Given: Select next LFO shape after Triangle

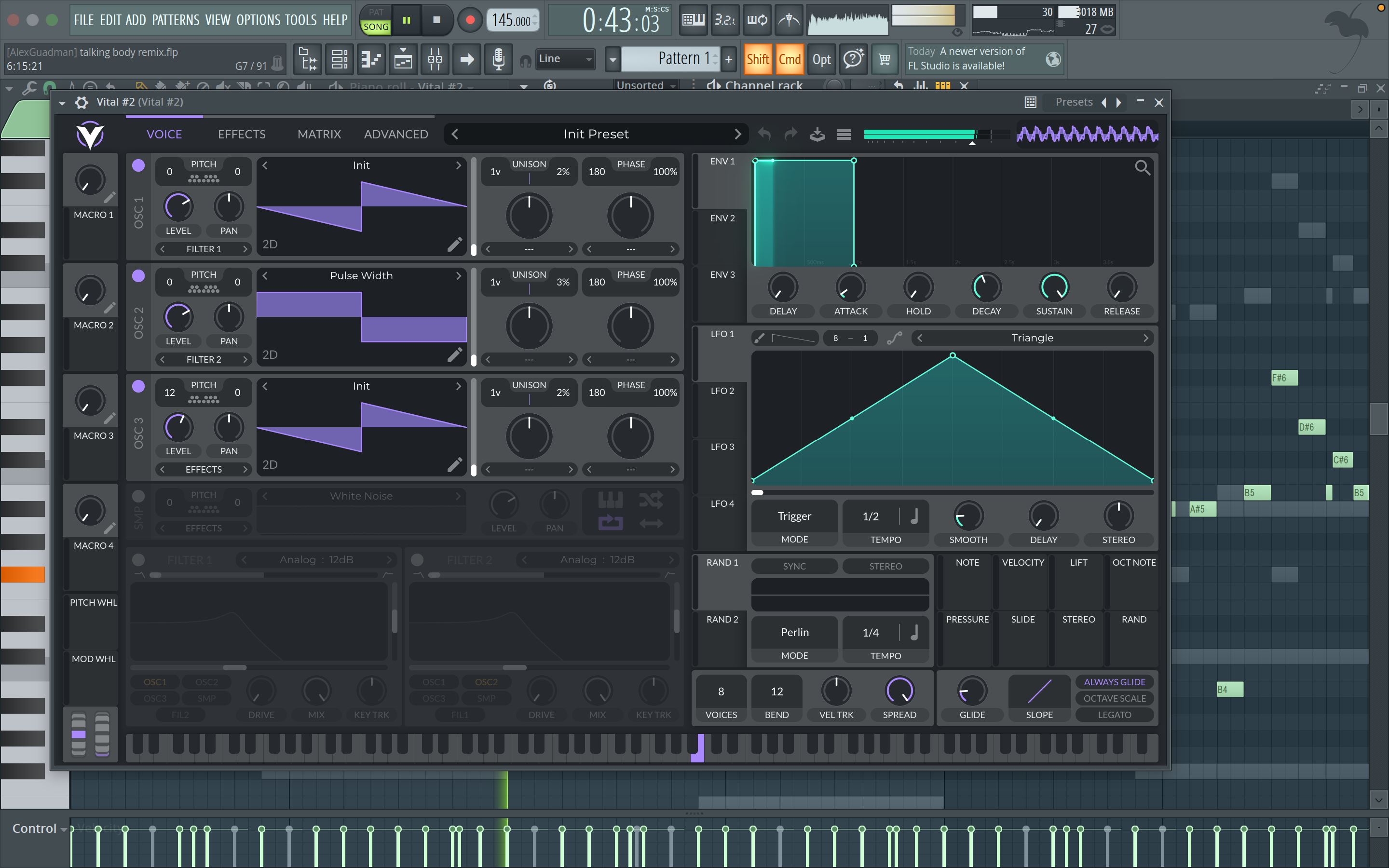Looking at the screenshot, I should click(1145, 338).
